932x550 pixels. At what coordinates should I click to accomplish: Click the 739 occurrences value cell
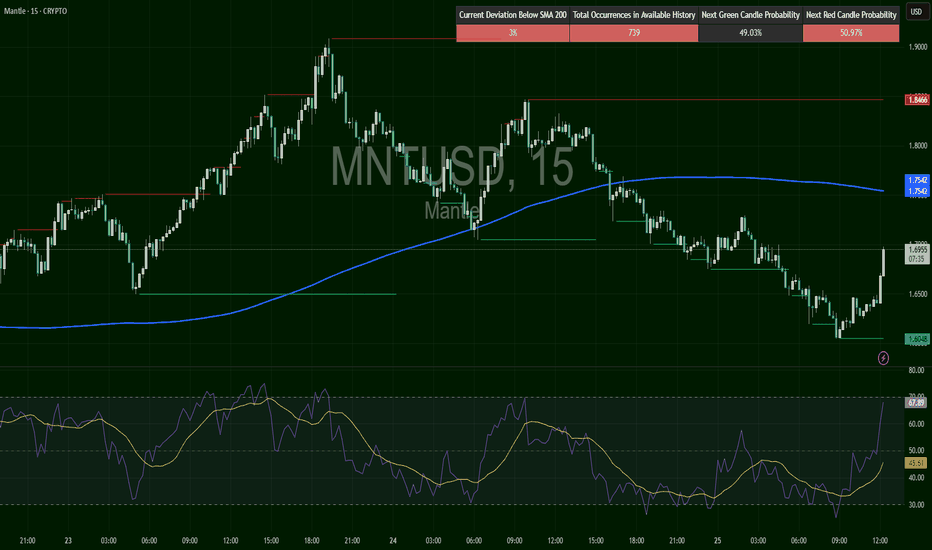tap(634, 33)
